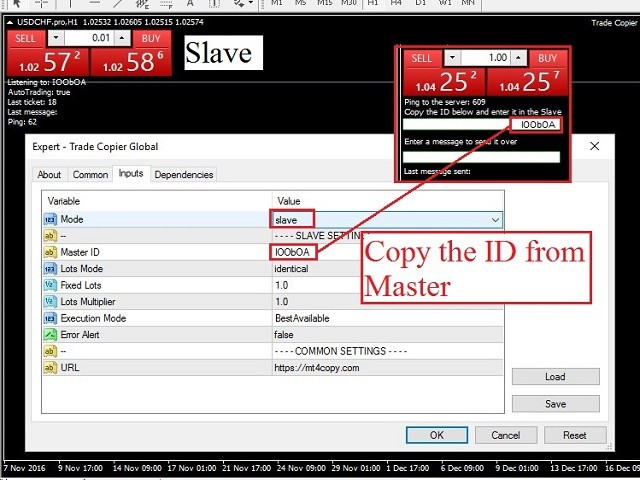Select the crosshair tool in toolbar
640x480 pixels.
[x=41, y=4]
